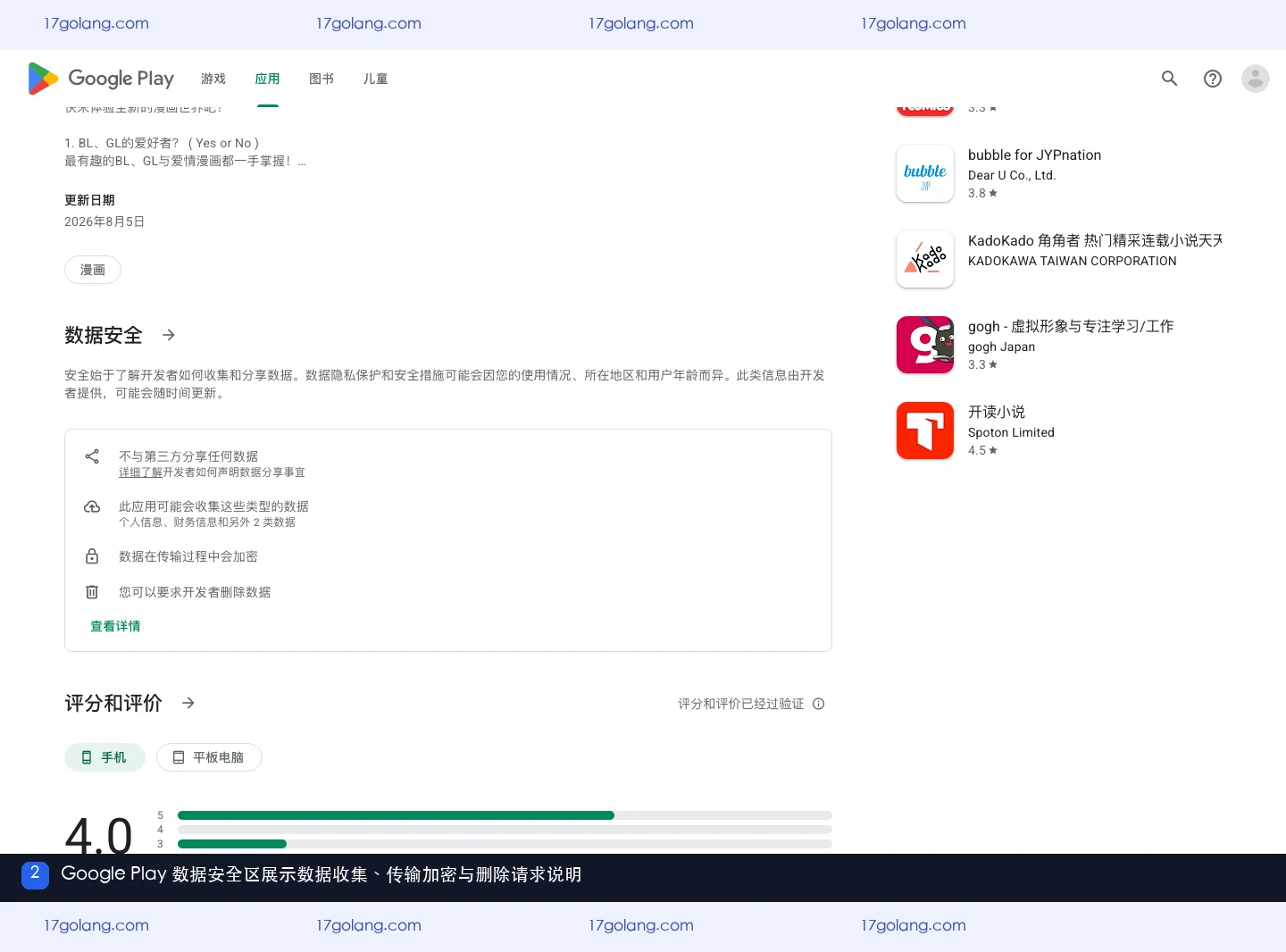Go to the 儿童 tab
The image size is (1286, 952).
coord(375,79)
